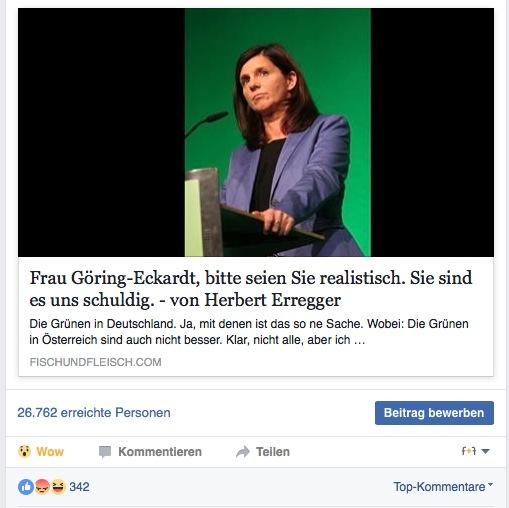Toggle the Wow reaction label

[x=50, y=452]
